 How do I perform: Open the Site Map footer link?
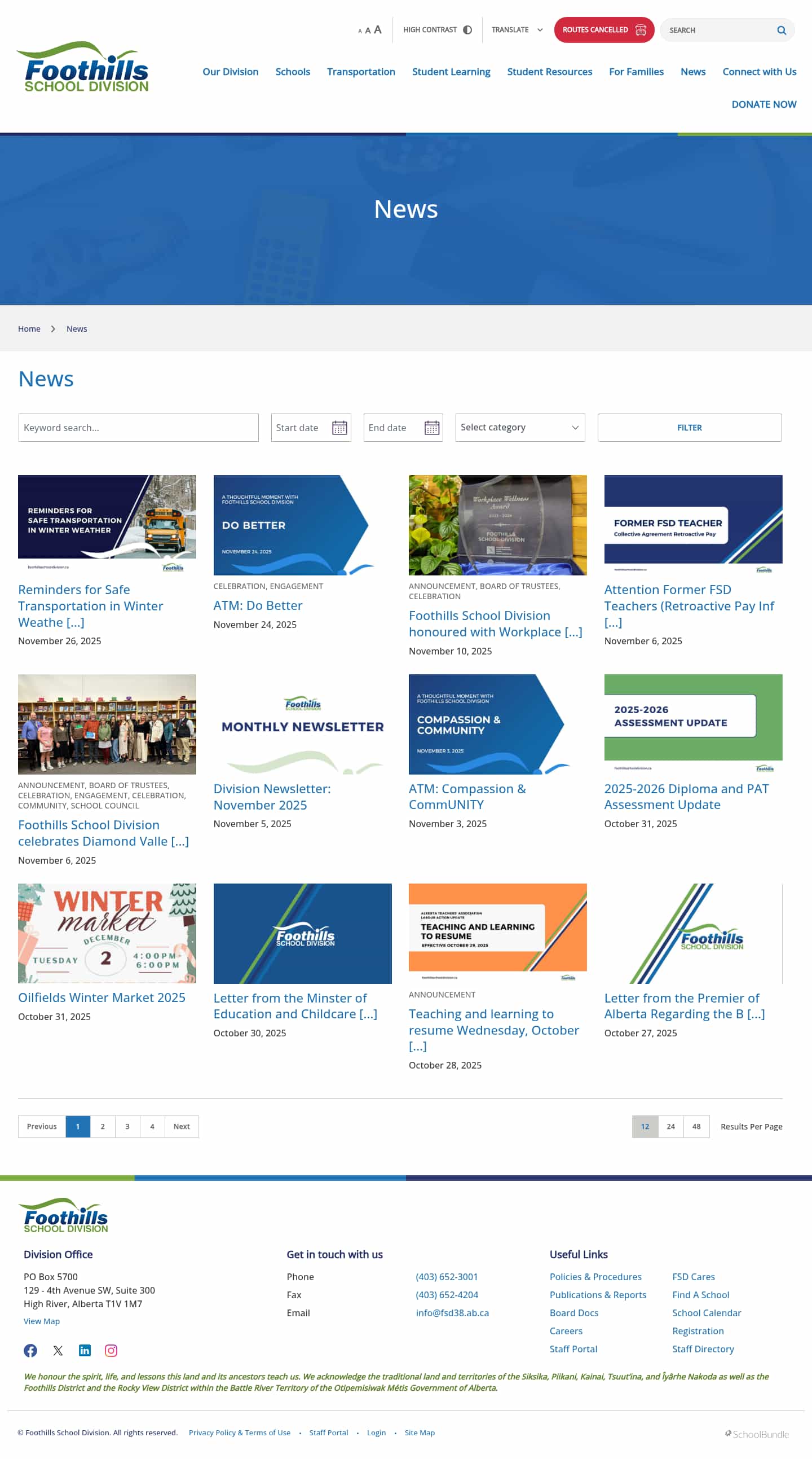(420, 1432)
